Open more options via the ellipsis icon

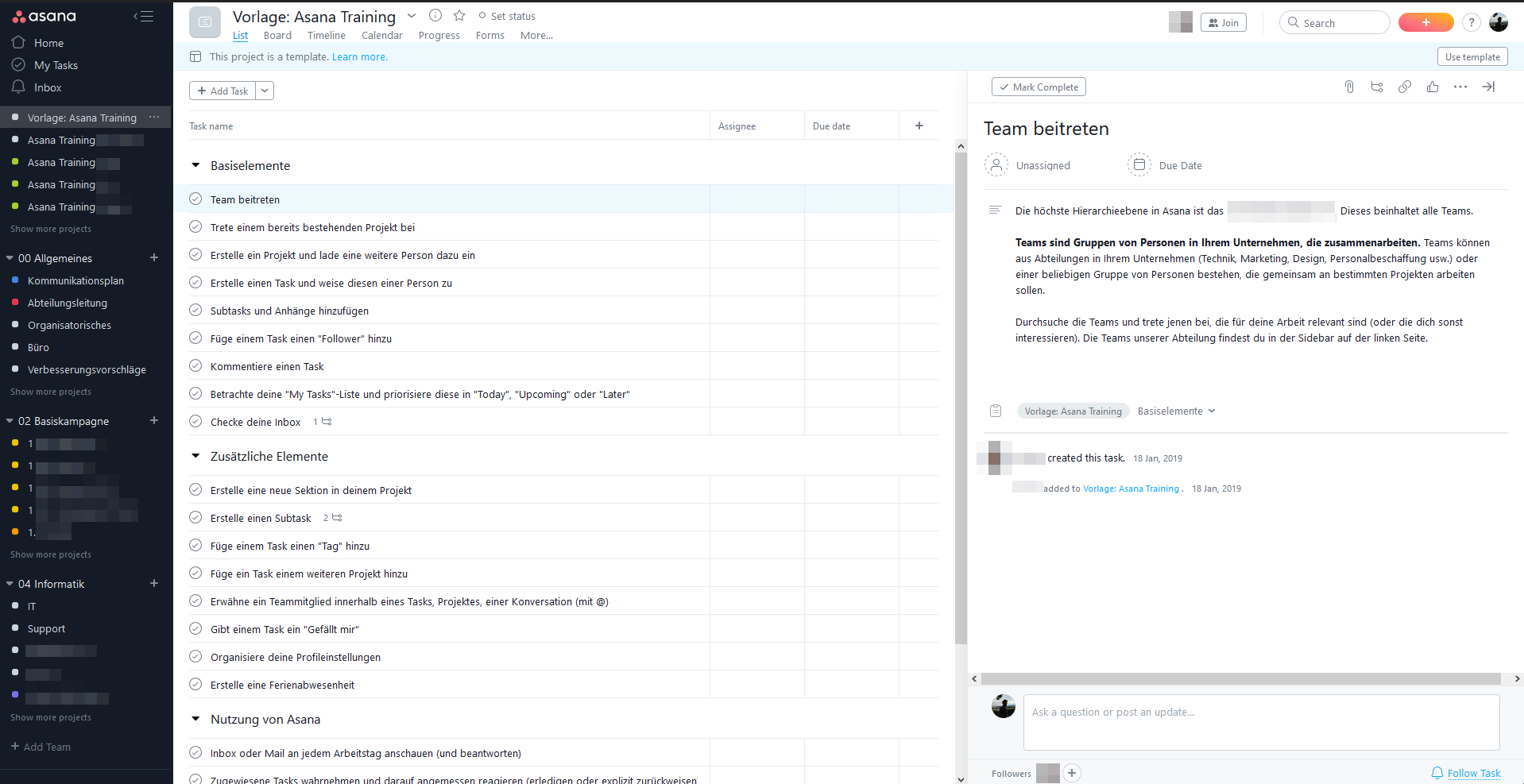click(x=1461, y=87)
